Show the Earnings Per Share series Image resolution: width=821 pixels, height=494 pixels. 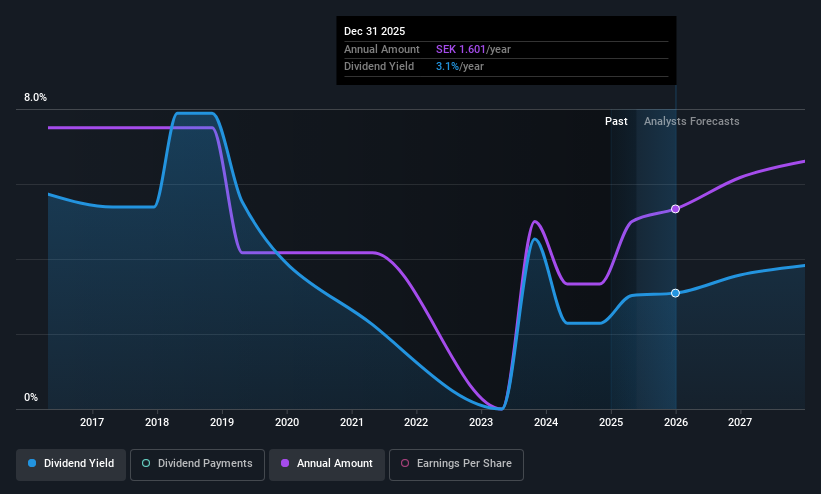(x=456, y=464)
